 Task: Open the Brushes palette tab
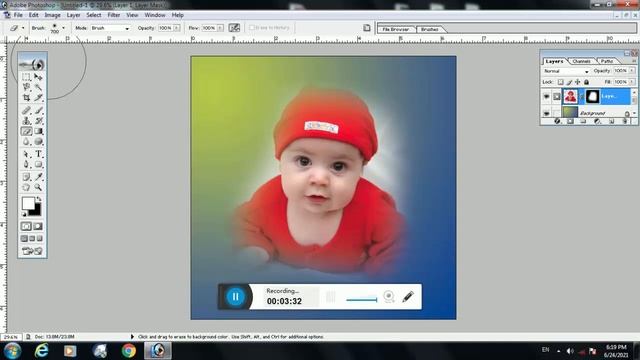(429, 29)
